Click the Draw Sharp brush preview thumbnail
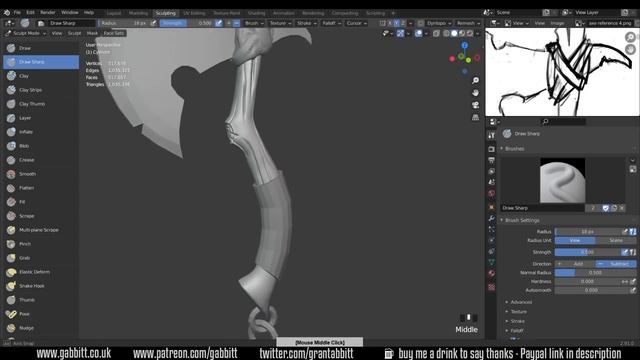Image resolution: width=640 pixels, height=360 pixels. click(x=562, y=181)
